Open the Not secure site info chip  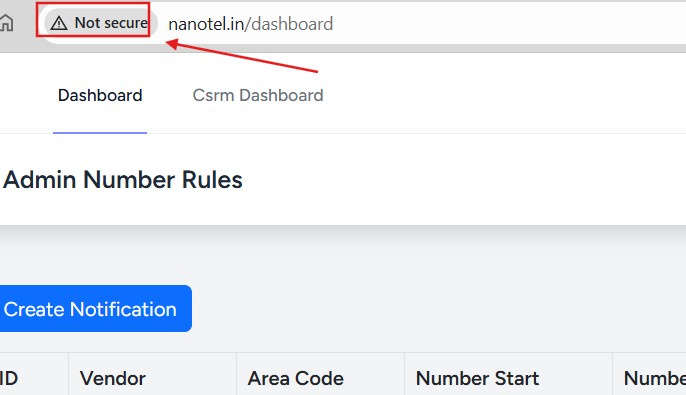click(x=98, y=23)
